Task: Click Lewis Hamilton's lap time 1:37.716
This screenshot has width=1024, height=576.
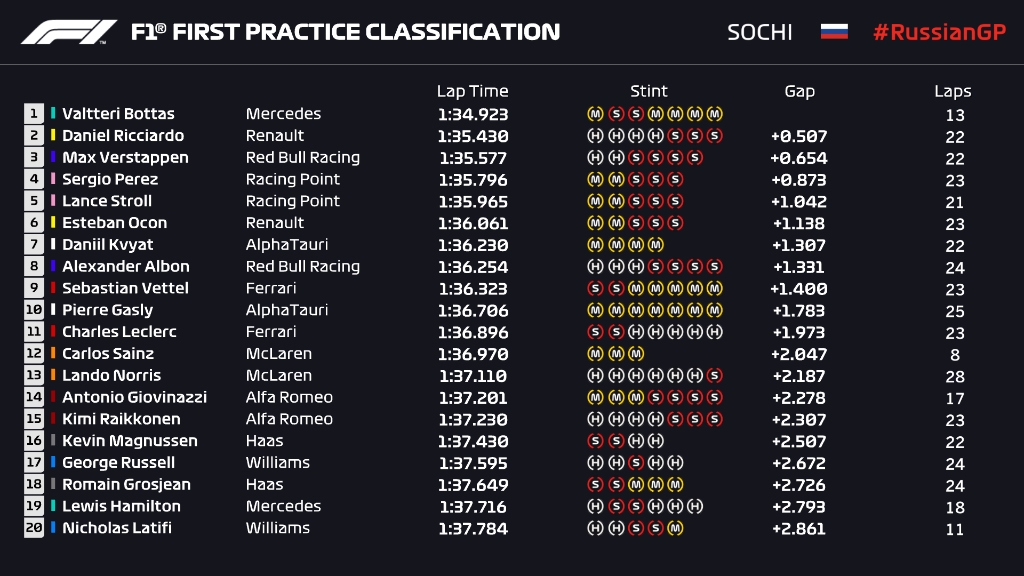Action: coord(472,506)
